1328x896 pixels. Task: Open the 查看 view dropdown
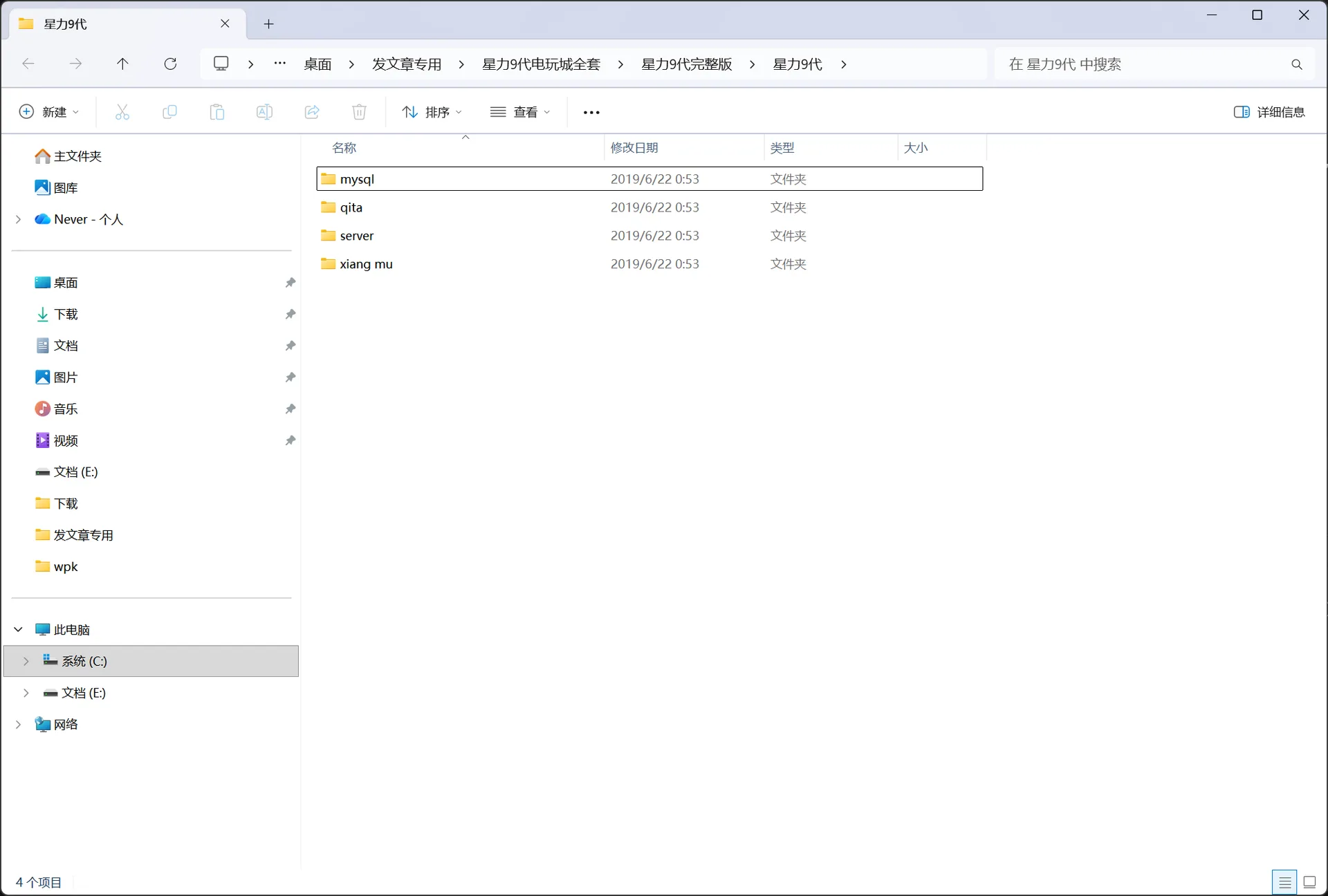(520, 112)
